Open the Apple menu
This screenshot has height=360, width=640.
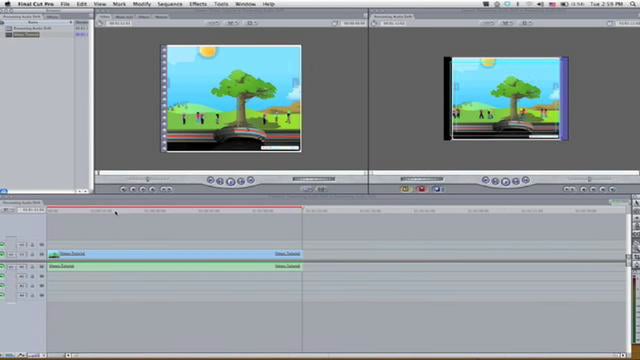7,4
